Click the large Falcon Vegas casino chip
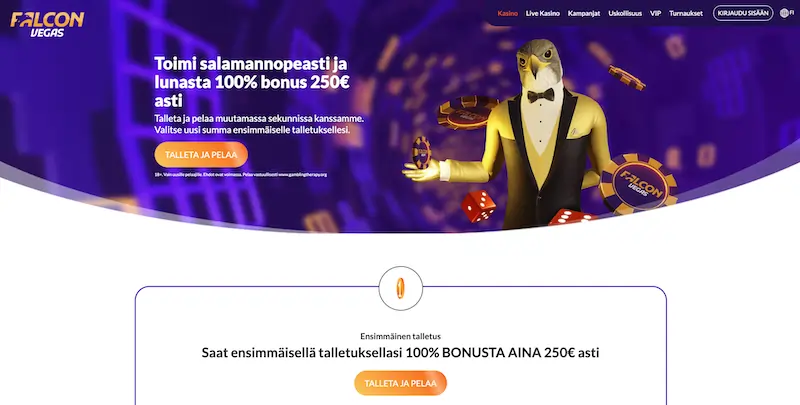Viewport: 800px width, 405px height. tap(638, 184)
